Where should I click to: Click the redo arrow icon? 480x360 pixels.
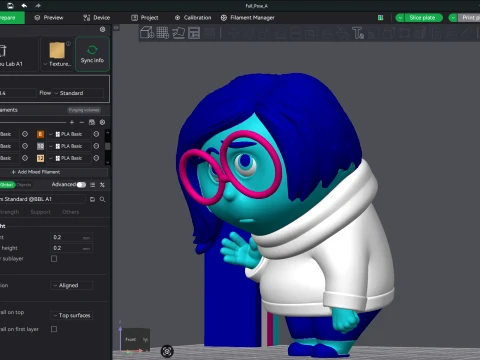(x=38, y=6)
